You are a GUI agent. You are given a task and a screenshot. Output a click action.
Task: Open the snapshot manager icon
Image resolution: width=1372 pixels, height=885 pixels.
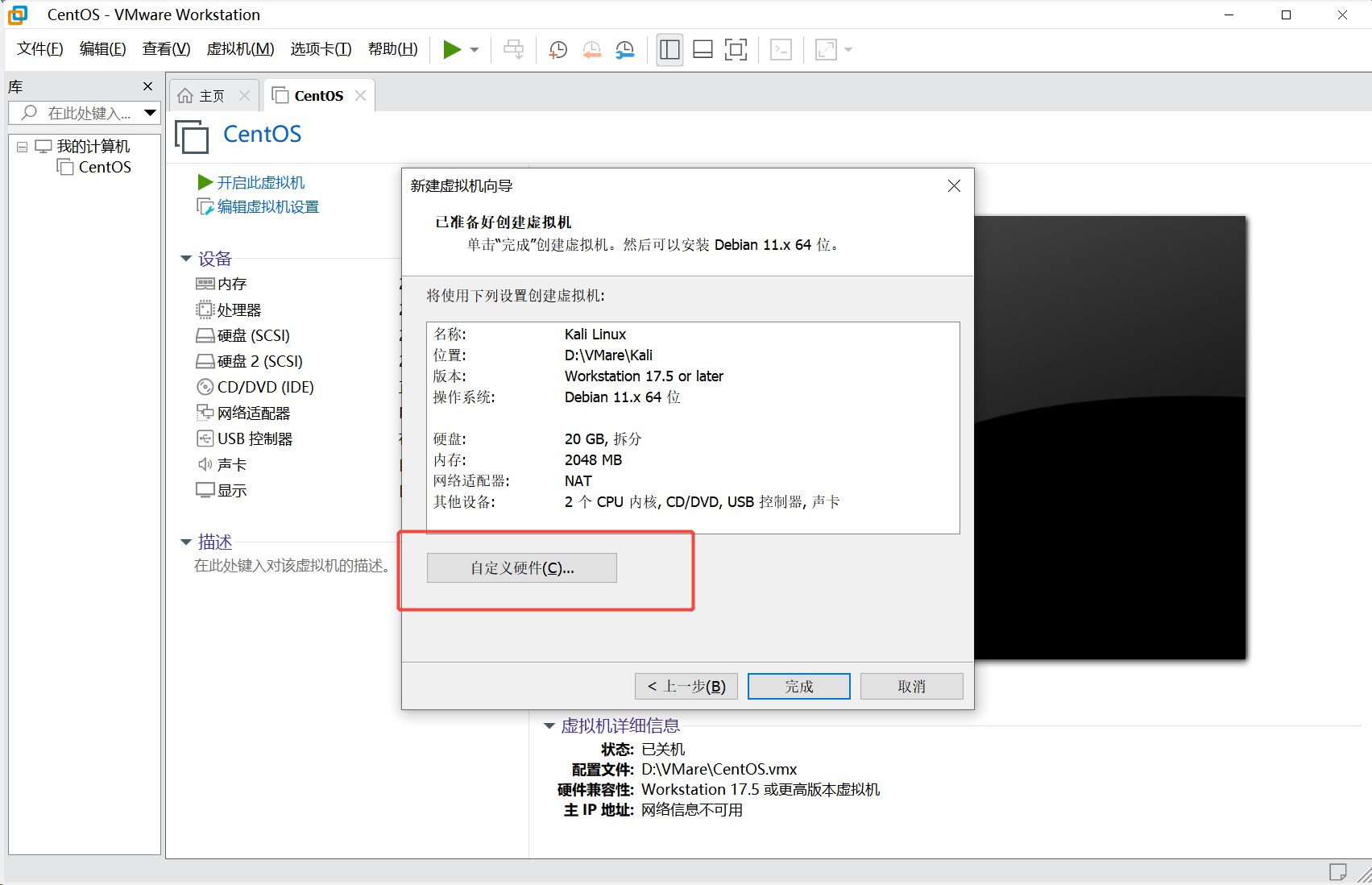coord(625,50)
